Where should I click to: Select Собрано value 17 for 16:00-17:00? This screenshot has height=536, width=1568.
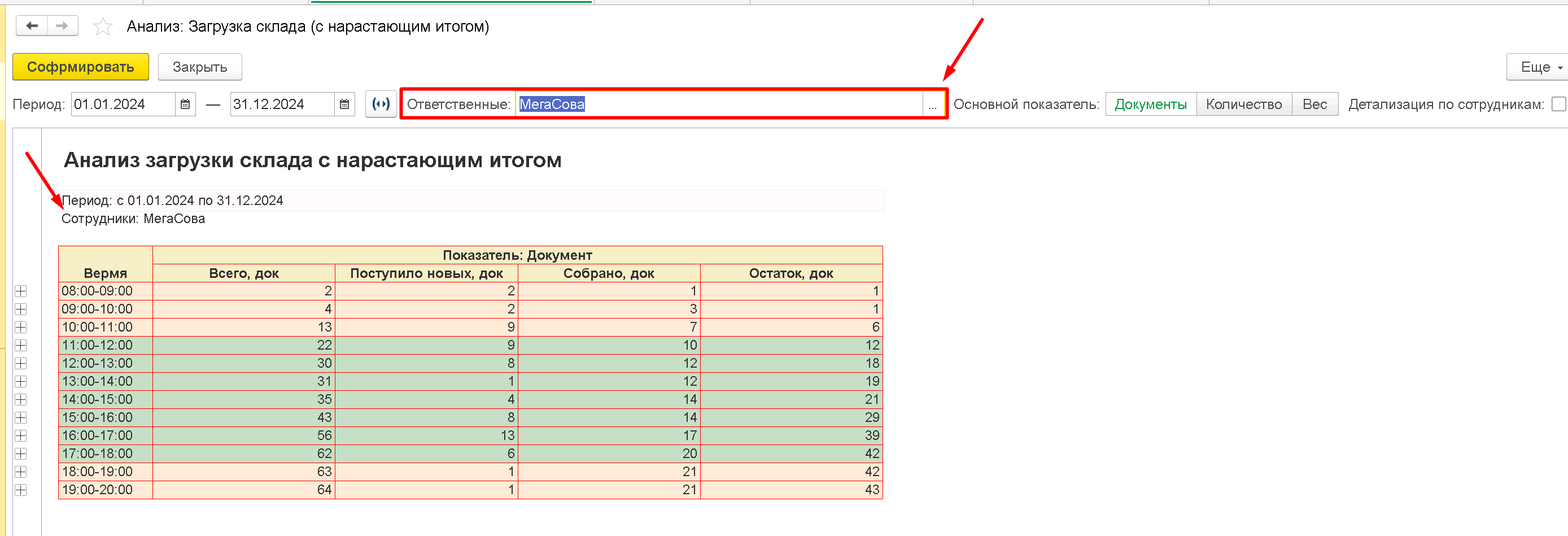pos(609,435)
